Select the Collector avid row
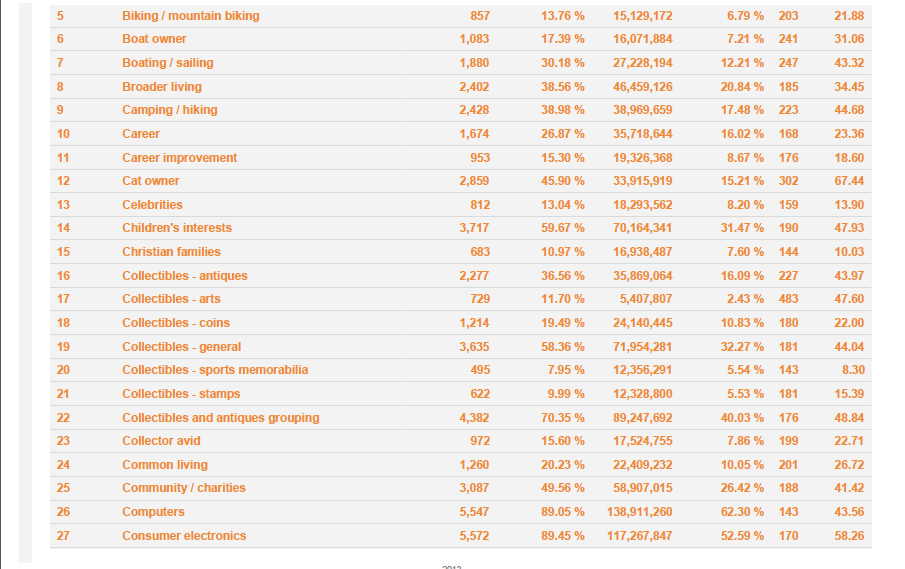The width and height of the screenshot is (905, 569). [161, 440]
